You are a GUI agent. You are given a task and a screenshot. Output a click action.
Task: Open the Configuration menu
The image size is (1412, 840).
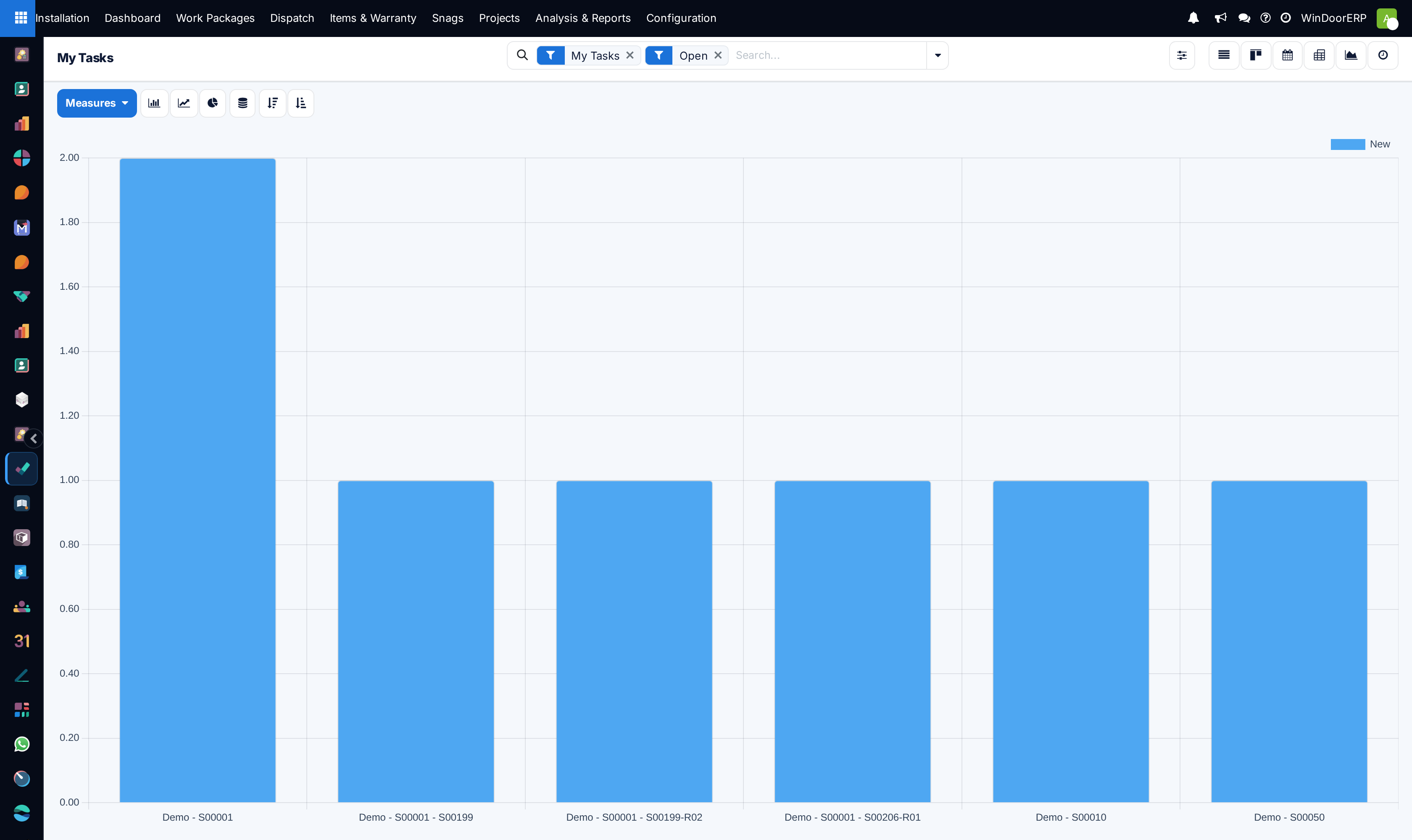click(681, 18)
